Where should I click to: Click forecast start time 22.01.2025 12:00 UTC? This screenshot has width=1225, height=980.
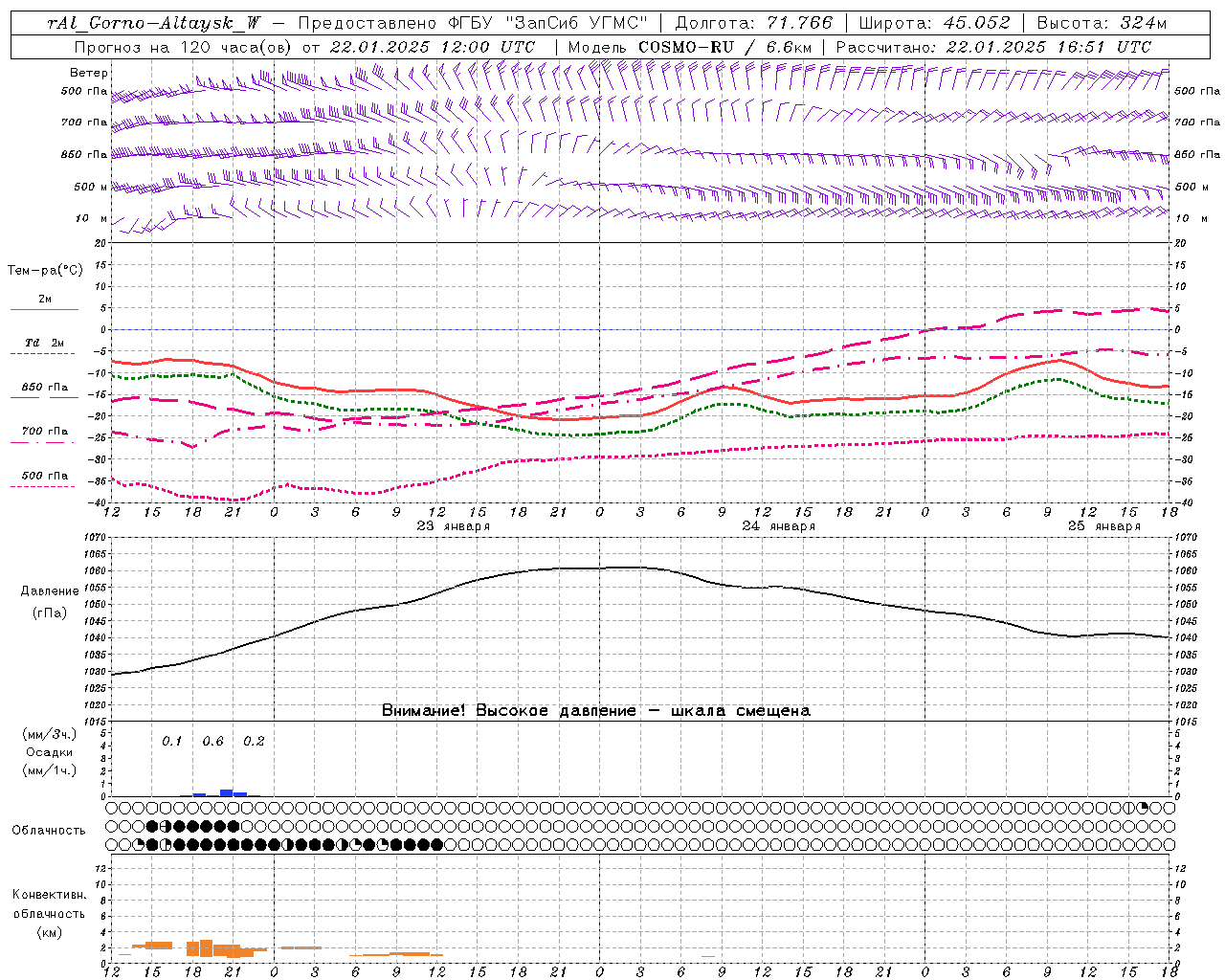tap(433, 47)
